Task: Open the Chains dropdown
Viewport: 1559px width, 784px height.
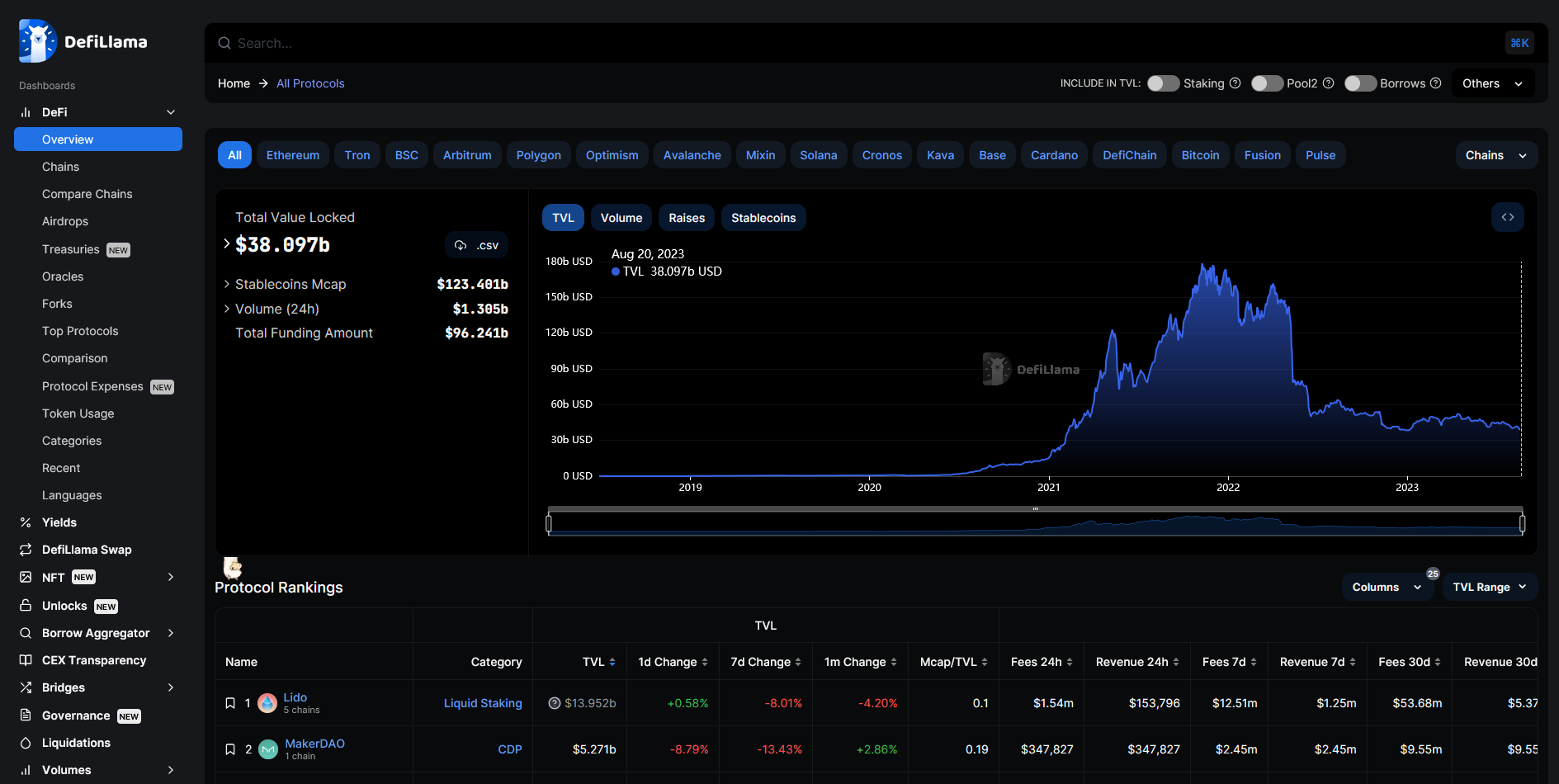Action: click(1495, 155)
